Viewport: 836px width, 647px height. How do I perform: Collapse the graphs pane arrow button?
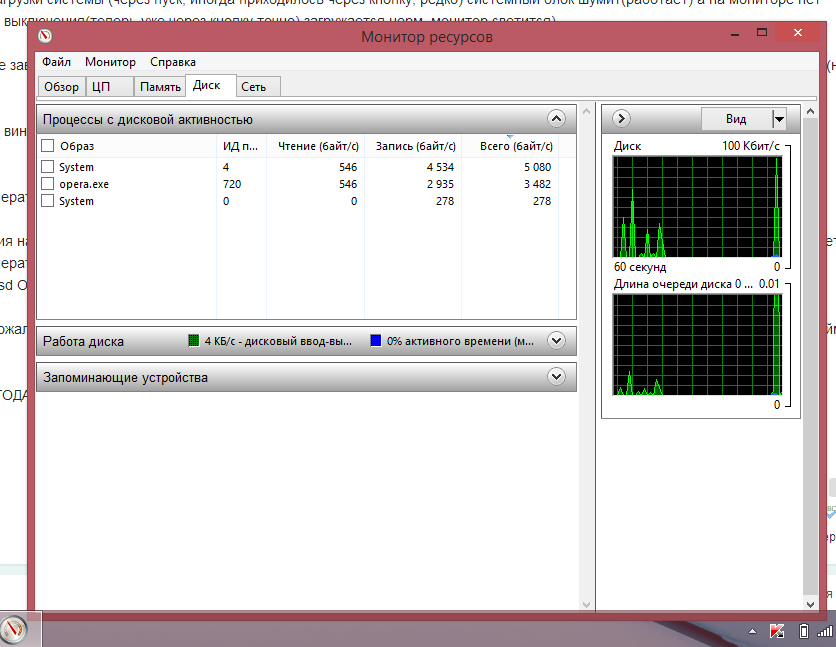tap(621, 118)
